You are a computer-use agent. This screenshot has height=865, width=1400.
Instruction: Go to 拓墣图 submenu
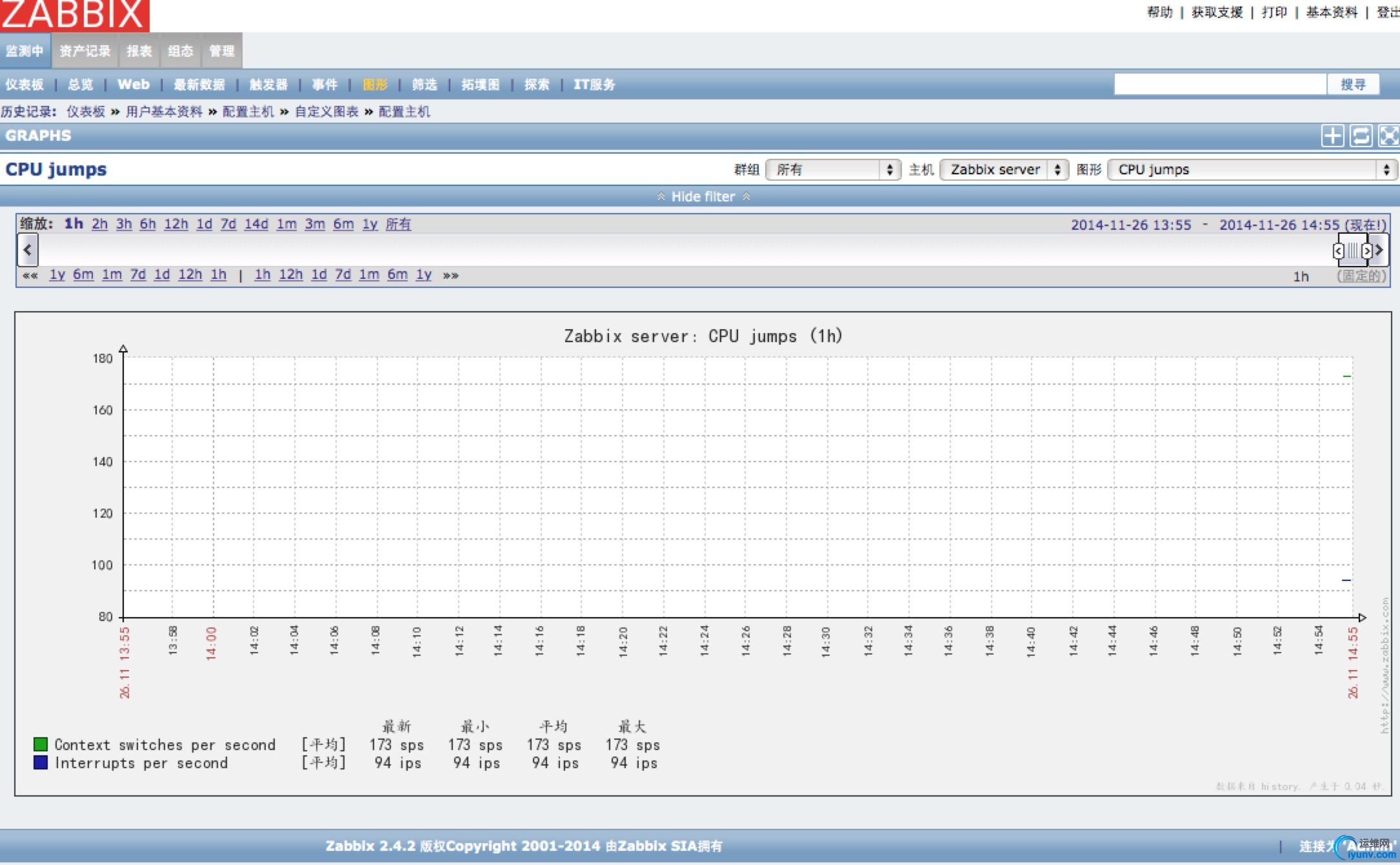tap(481, 85)
